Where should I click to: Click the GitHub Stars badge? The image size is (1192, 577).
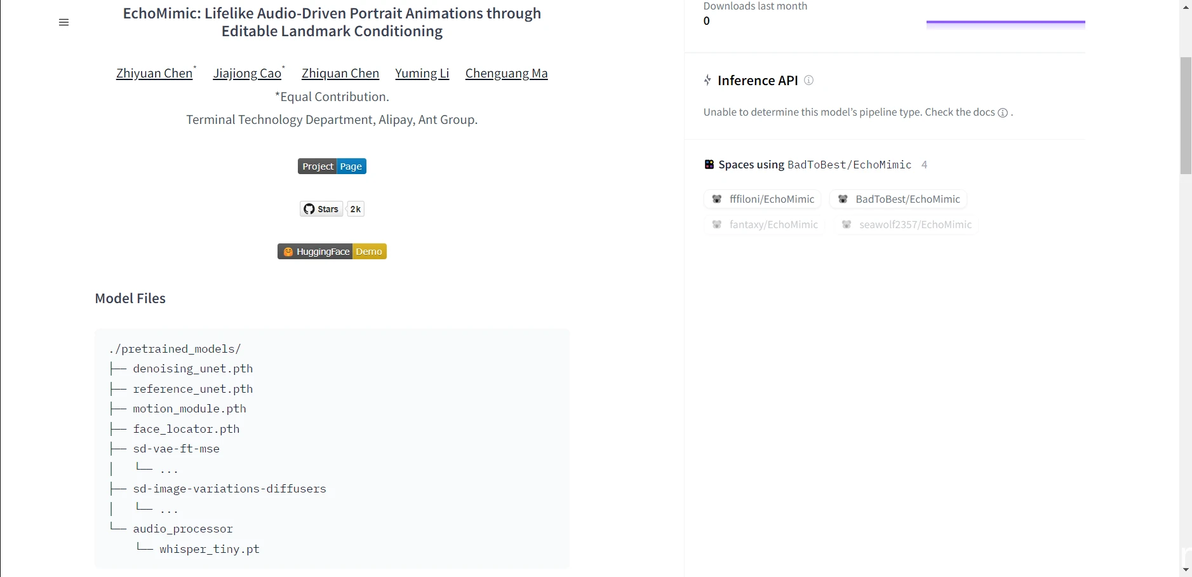[322, 209]
